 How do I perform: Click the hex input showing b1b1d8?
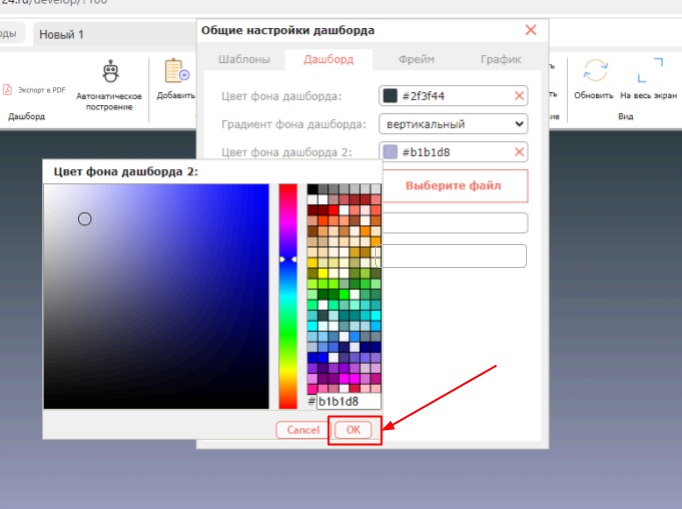[348, 401]
